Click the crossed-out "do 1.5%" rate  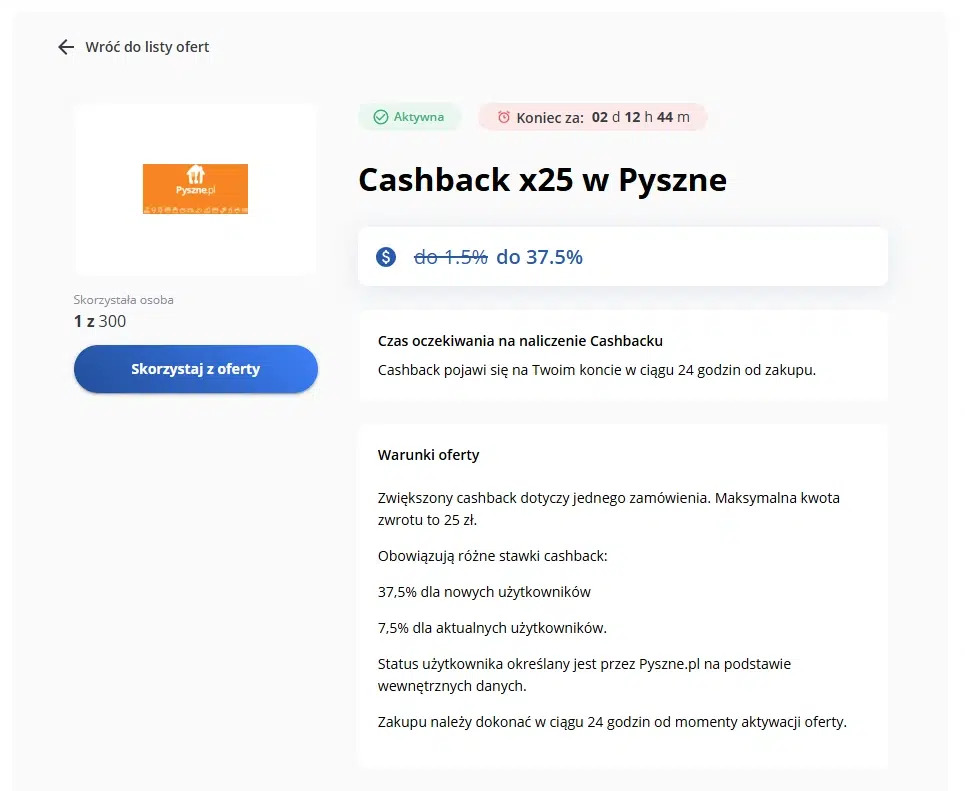pyautogui.click(x=451, y=257)
